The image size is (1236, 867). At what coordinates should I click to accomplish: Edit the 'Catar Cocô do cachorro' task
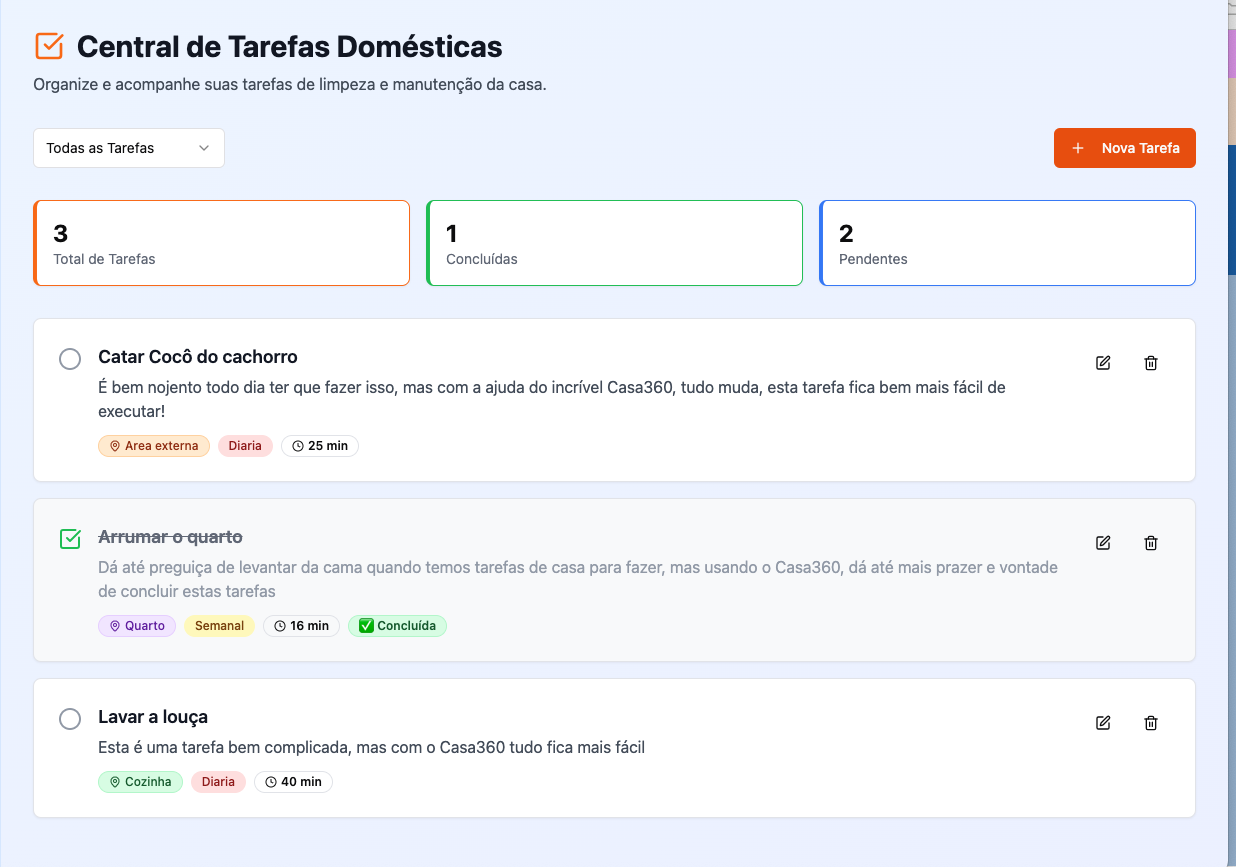coord(1103,363)
